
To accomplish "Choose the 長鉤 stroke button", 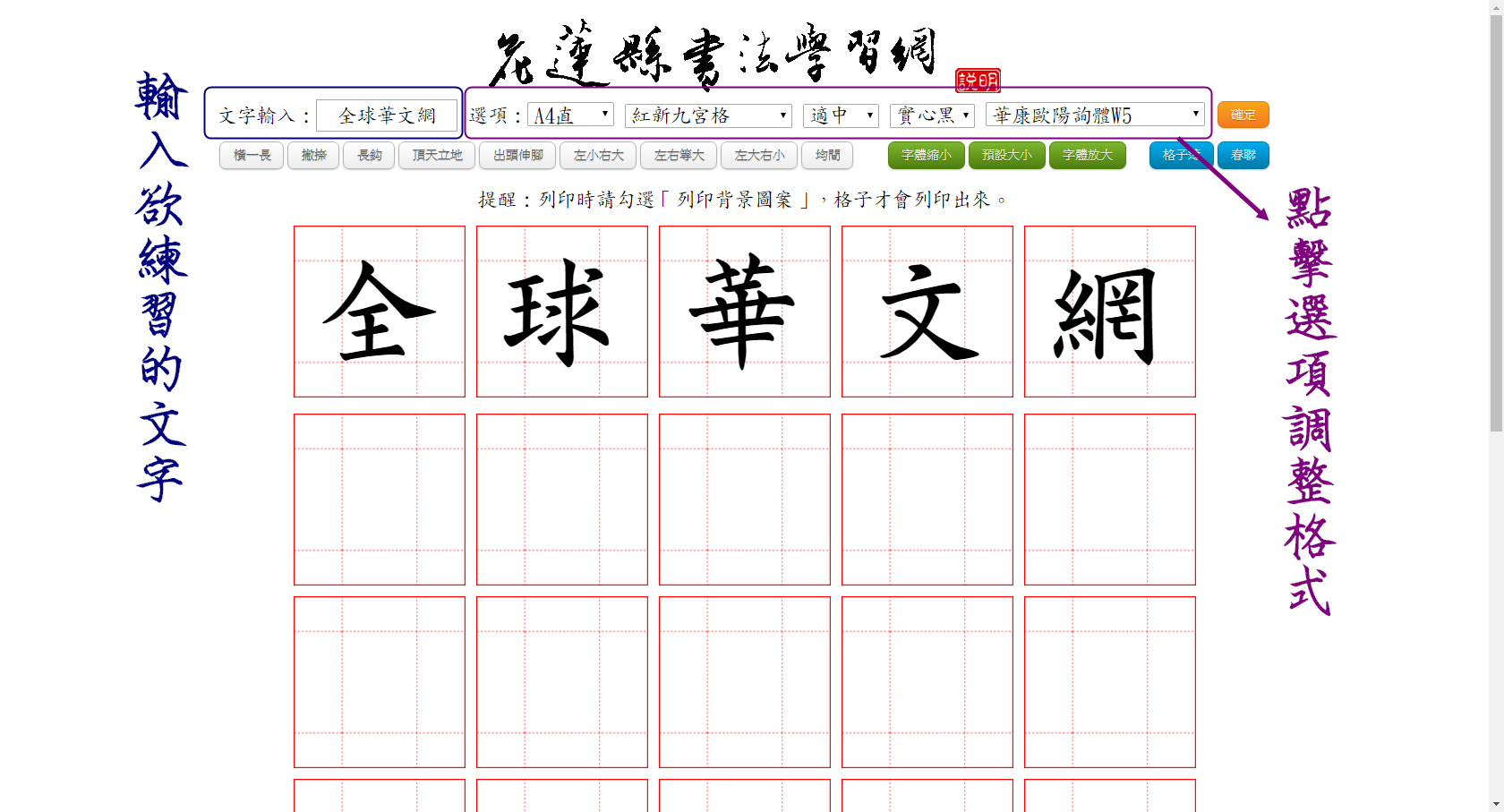I will click(368, 155).
